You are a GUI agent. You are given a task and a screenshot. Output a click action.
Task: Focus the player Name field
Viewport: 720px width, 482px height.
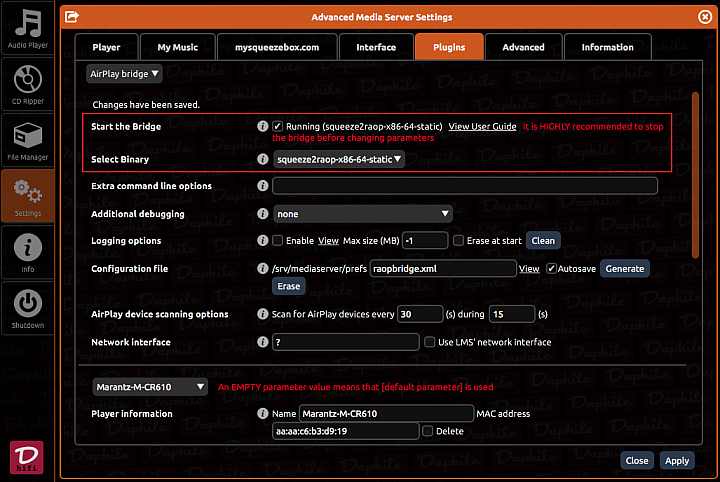coord(386,414)
